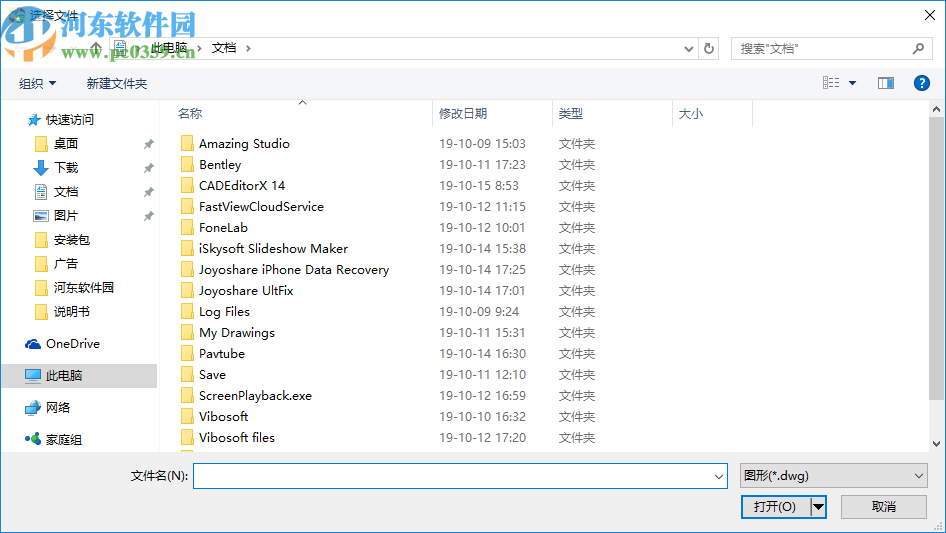The image size is (946, 533).
Task: Open the 组织 dropdown menu
Action: click(x=37, y=83)
